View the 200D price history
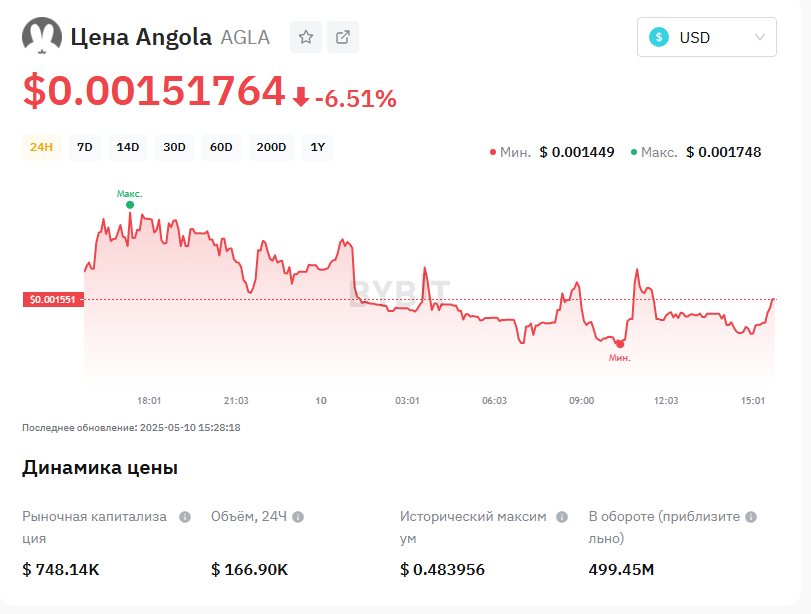Screen dimensions: 811x614 point(271,148)
